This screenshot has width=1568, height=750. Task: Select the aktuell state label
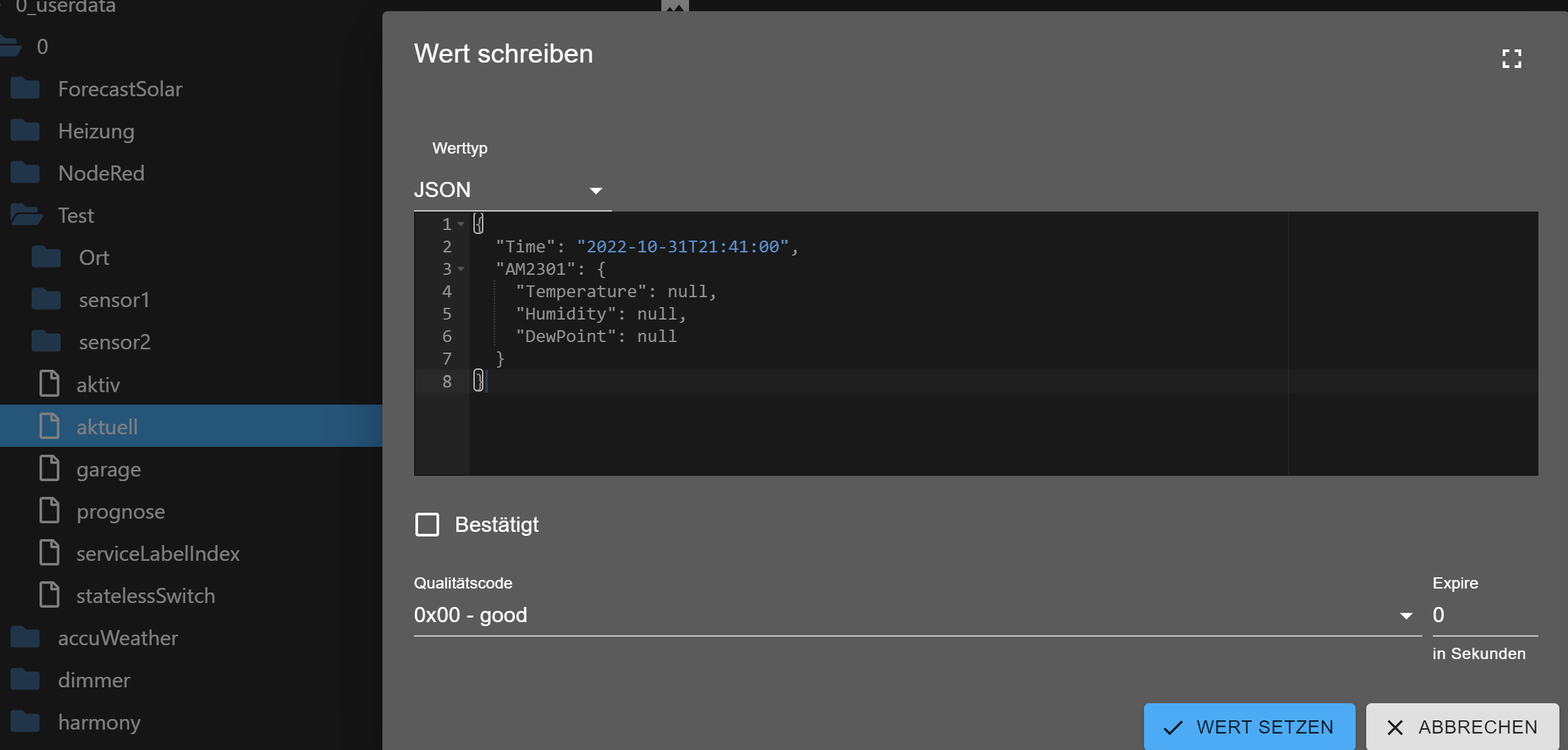(107, 426)
